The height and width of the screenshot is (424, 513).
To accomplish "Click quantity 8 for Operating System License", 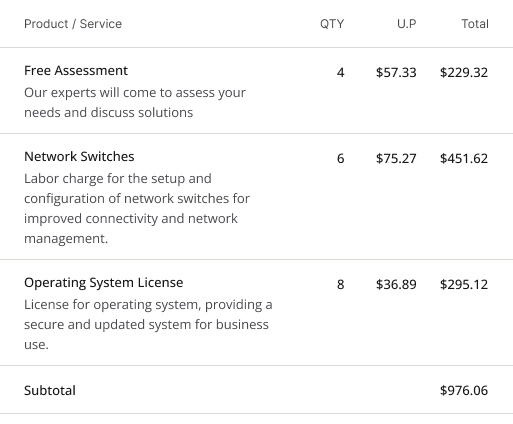I will point(340,285).
